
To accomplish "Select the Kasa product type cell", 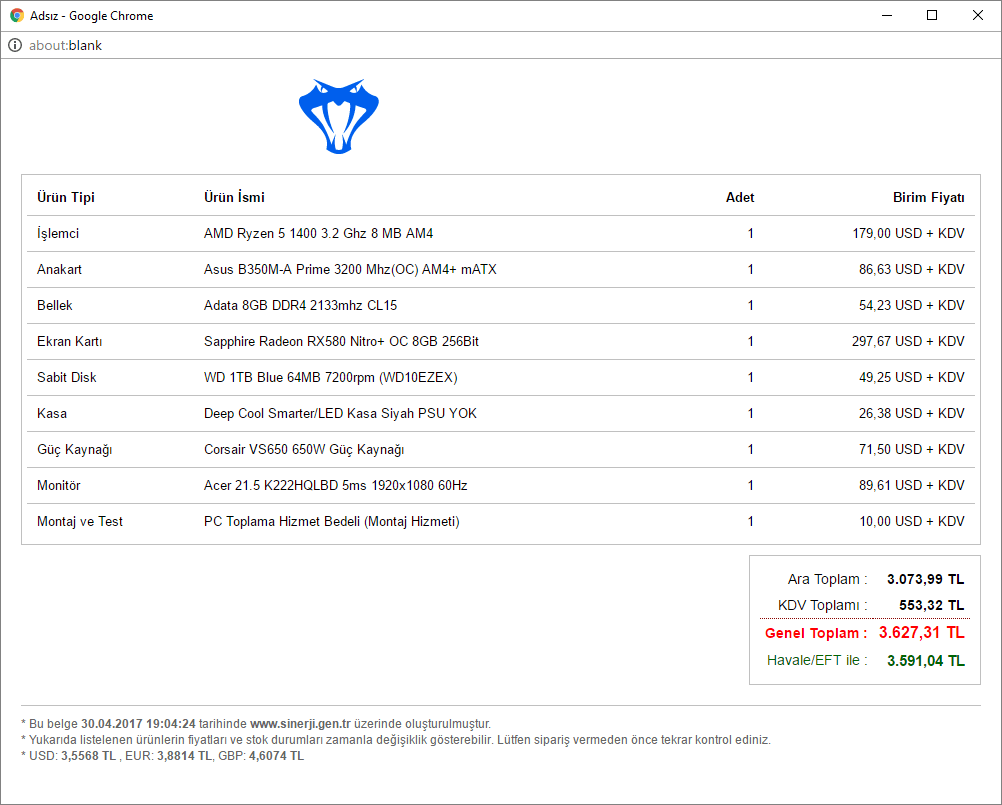I will 52,413.
